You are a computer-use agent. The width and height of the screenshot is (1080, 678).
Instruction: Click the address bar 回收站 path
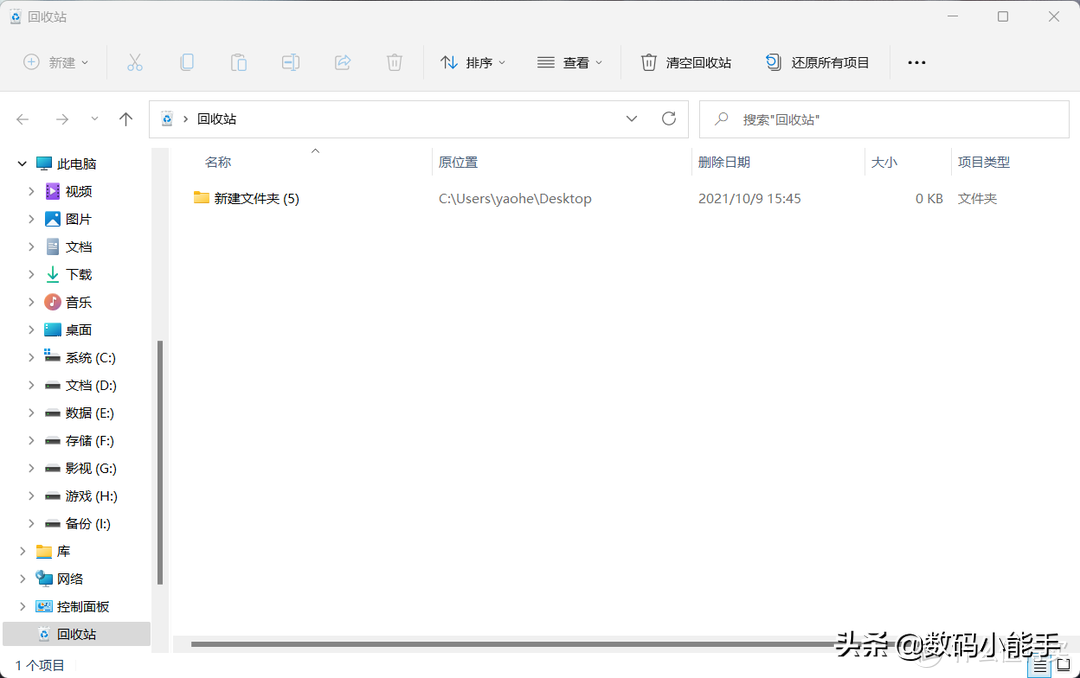(x=217, y=119)
